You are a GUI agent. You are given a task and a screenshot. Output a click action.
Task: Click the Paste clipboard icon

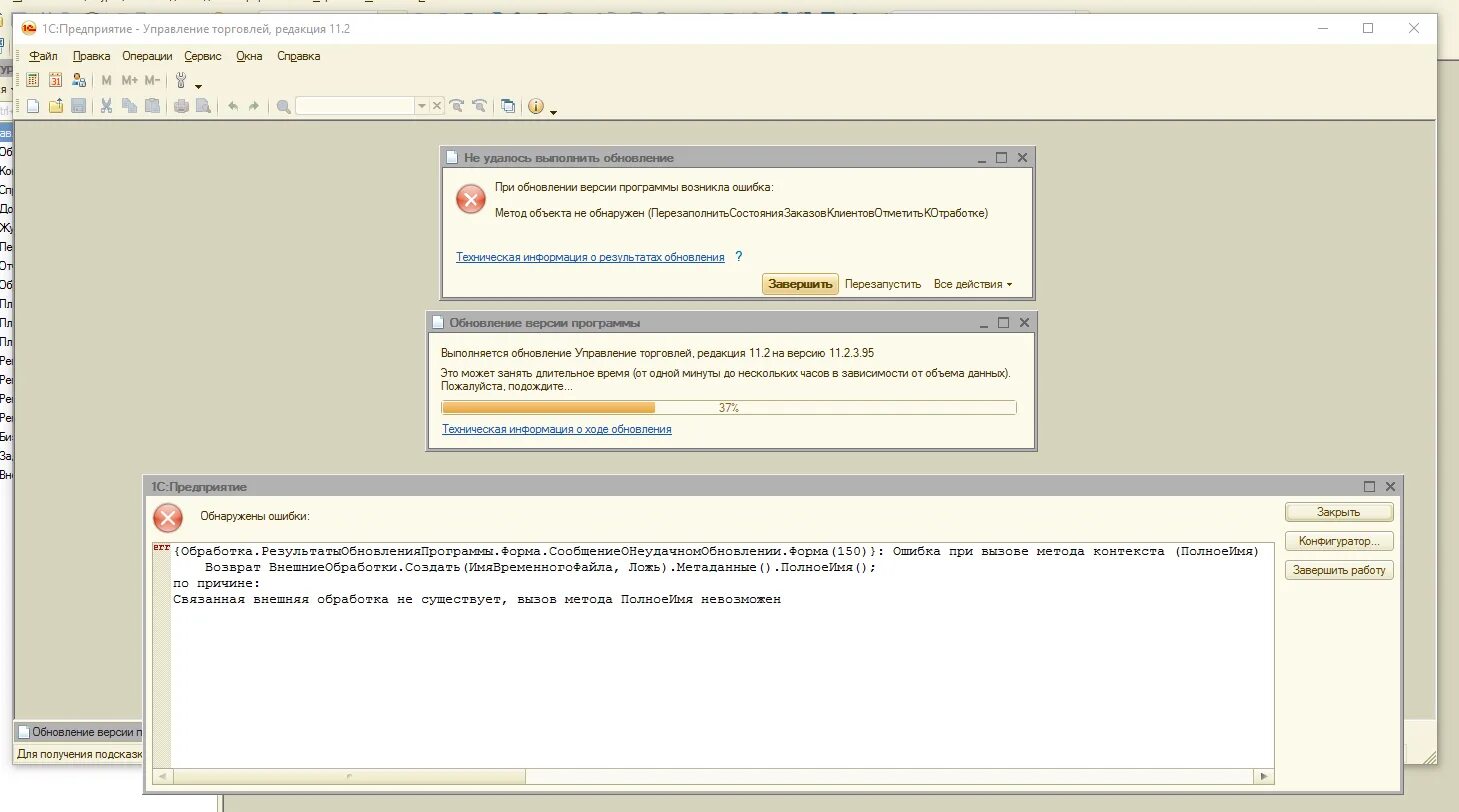point(152,106)
